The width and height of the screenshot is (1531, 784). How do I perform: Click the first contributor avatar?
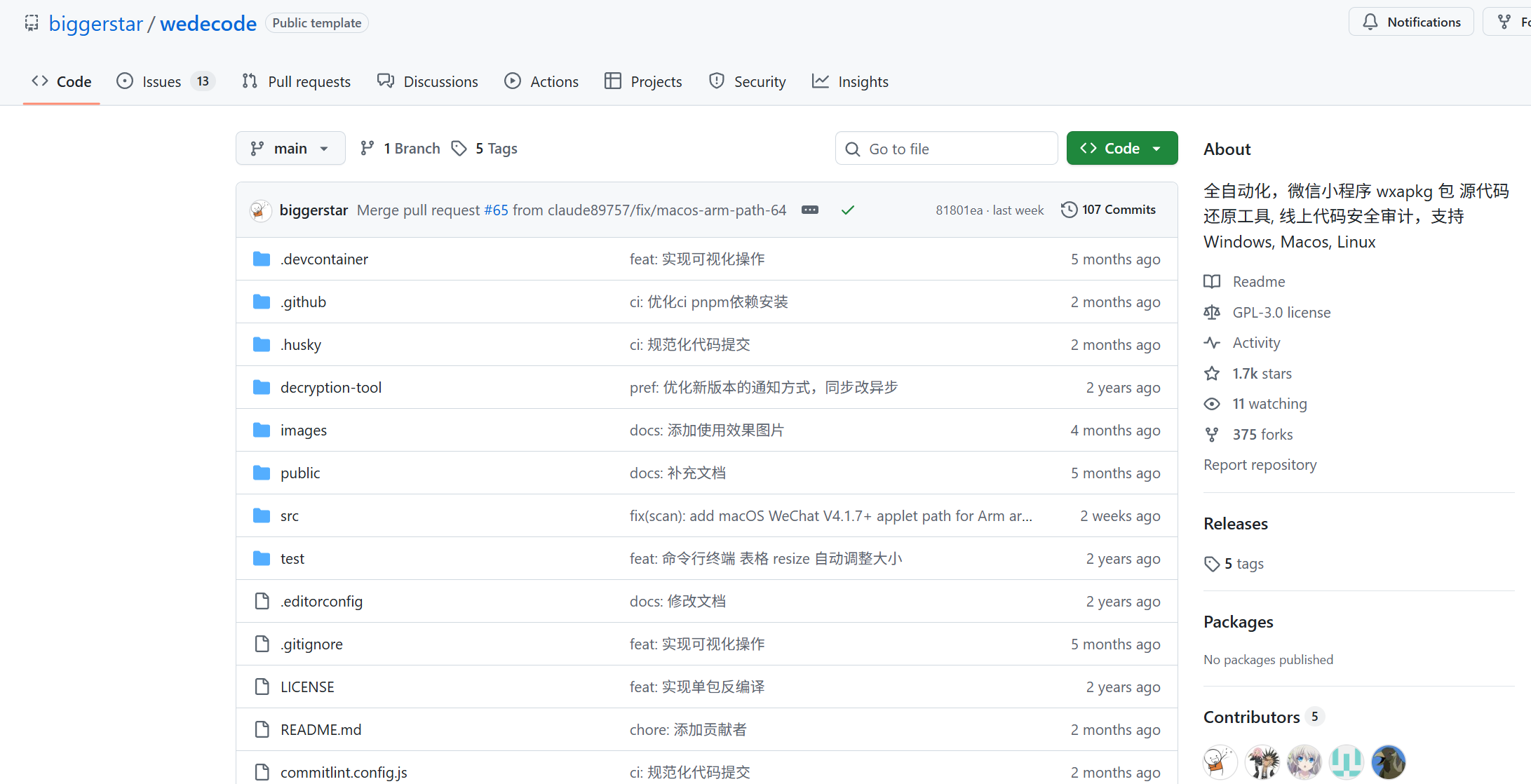[1220, 762]
